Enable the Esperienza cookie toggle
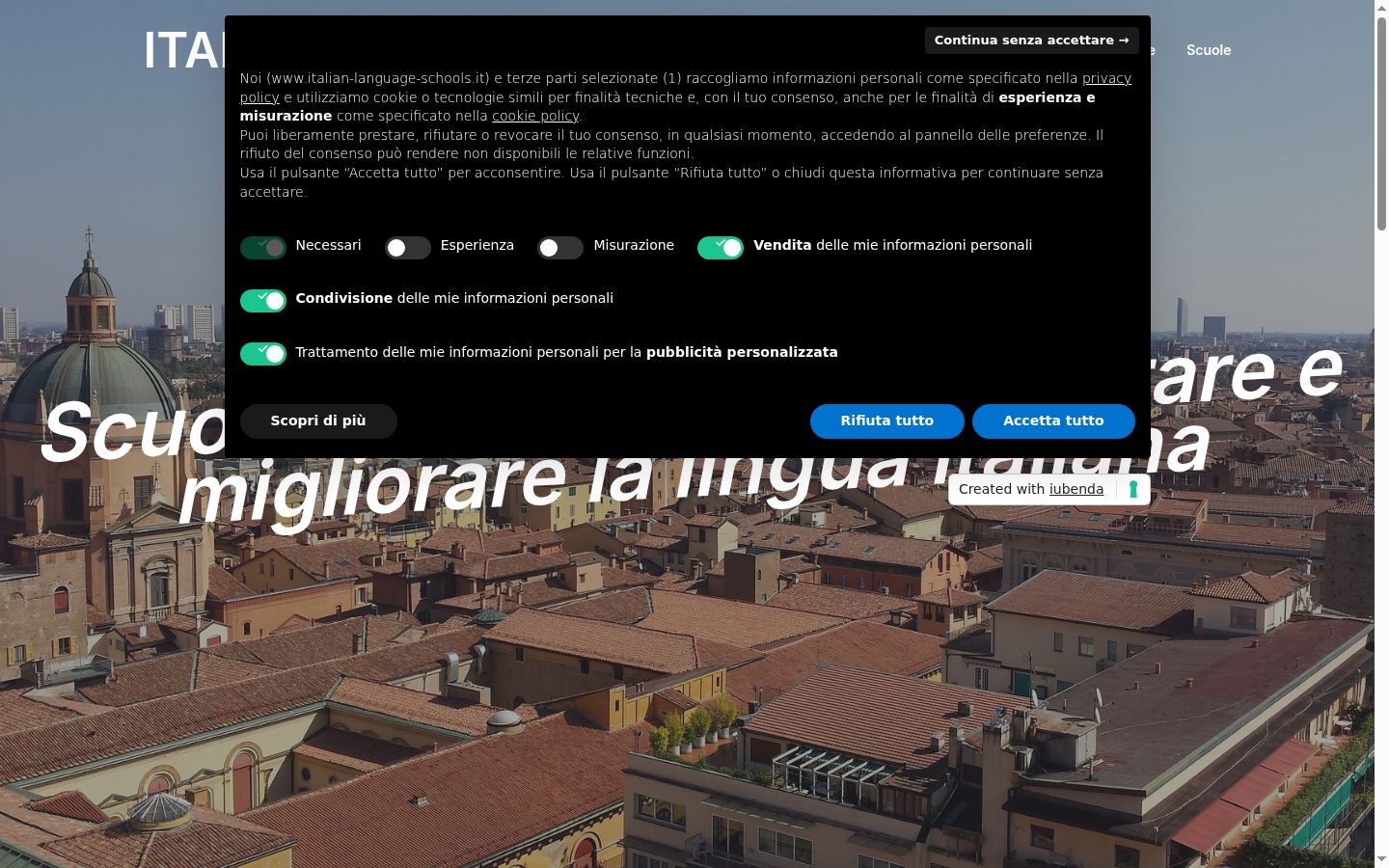1389x868 pixels. pyautogui.click(x=408, y=248)
